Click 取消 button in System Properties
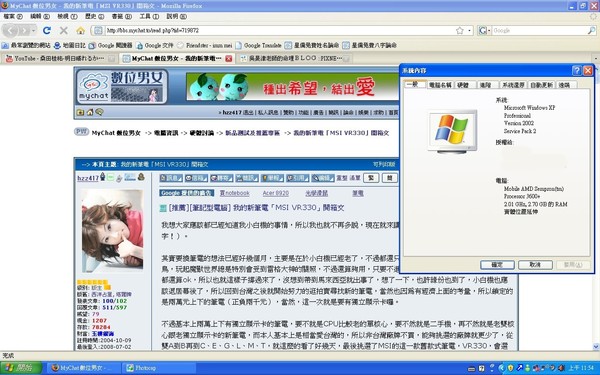 (x=535, y=264)
